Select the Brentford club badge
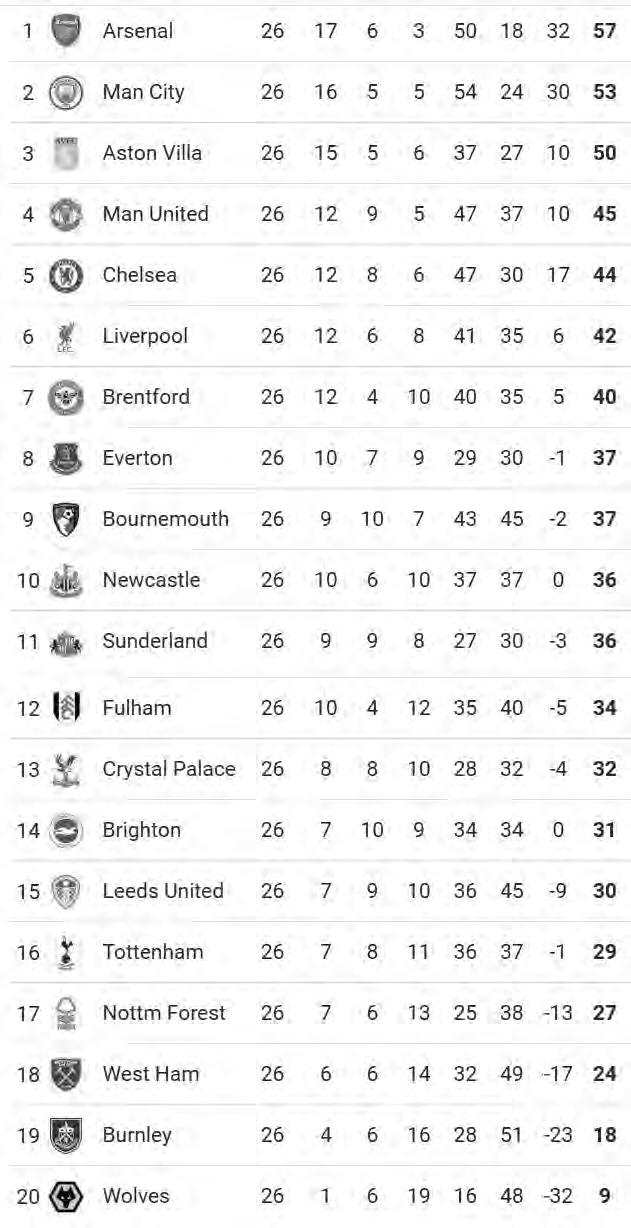The width and height of the screenshot is (631, 1228). [66, 397]
